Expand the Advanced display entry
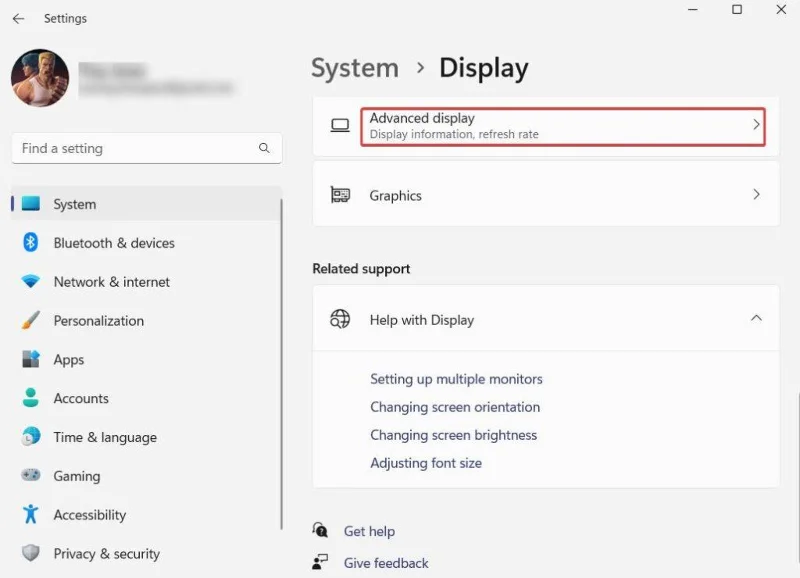 (757, 125)
